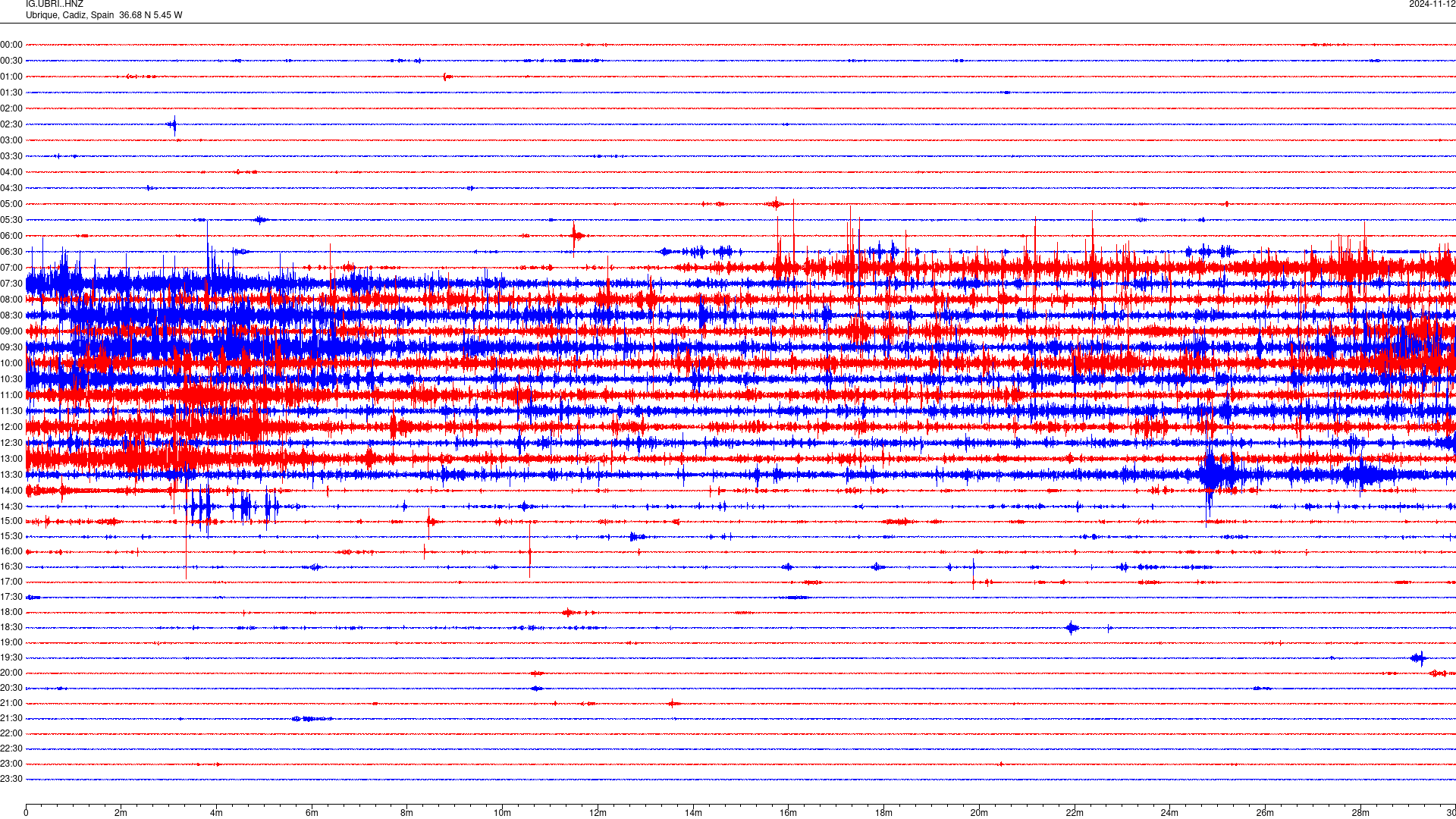Select the 16:30 trace time label
1456x819 pixels.
pyautogui.click(x=11, y=566)
